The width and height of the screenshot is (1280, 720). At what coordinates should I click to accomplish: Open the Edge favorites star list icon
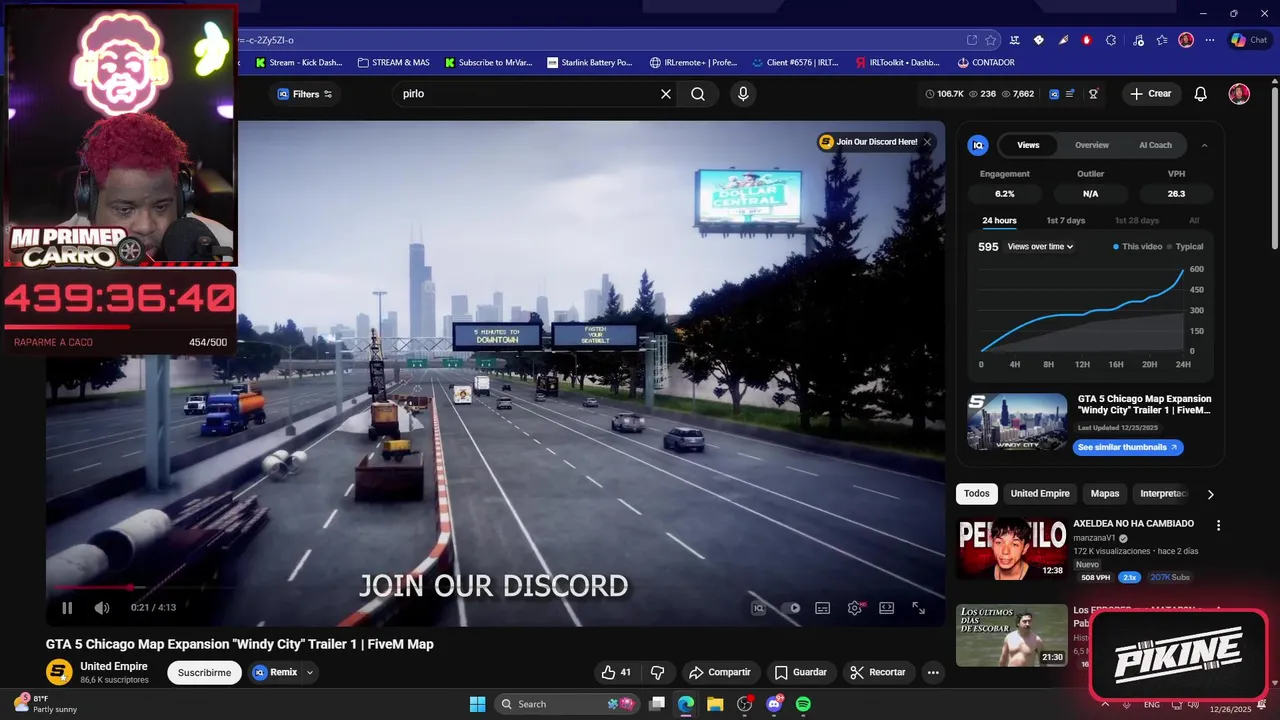coord(1162,40)
